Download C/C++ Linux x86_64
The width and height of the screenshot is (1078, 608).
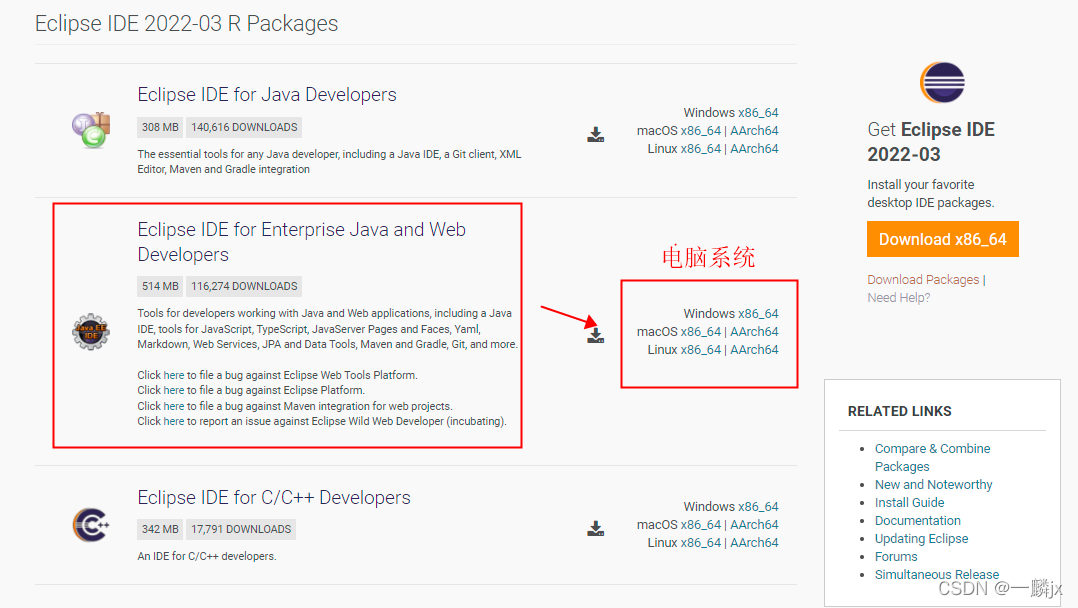[x=701, y=543]
